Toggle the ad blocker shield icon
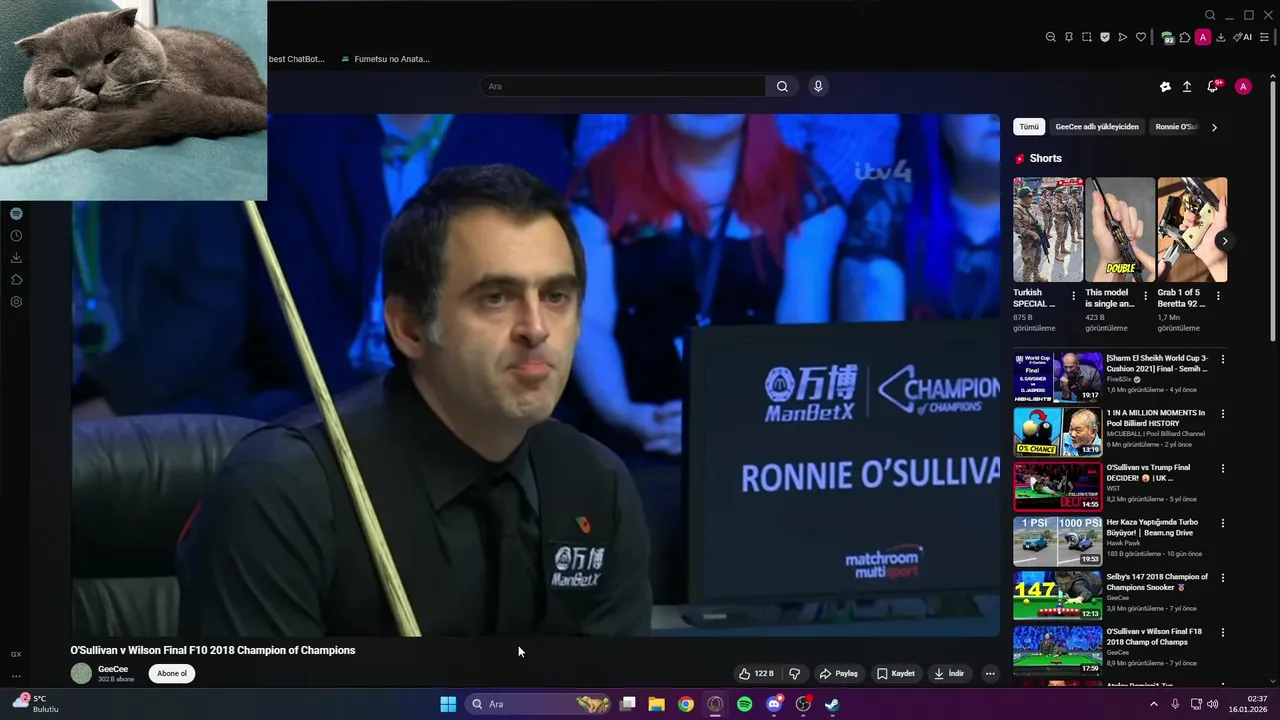 (x=1105, y=37)
